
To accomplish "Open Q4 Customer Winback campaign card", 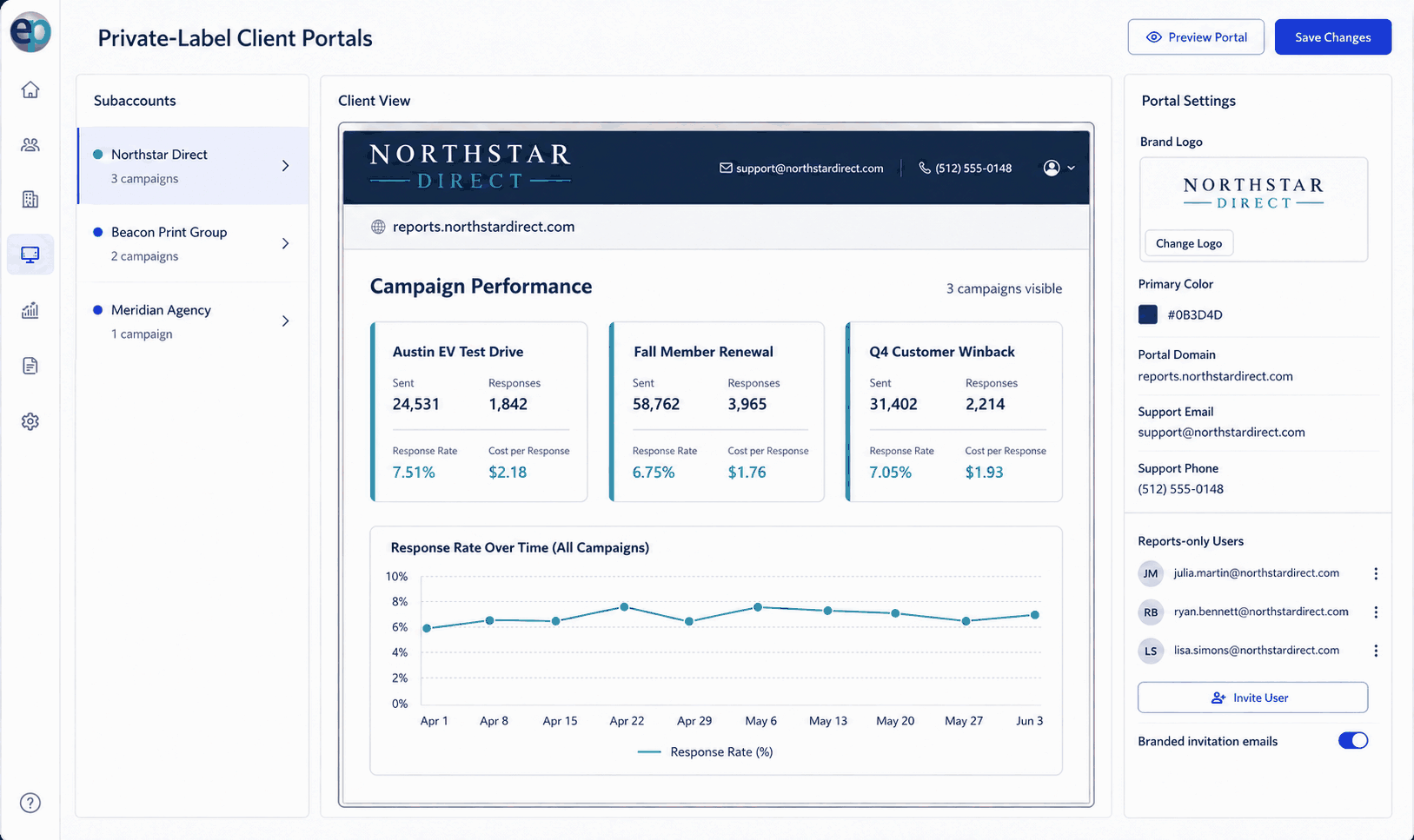I will [954, 412].
